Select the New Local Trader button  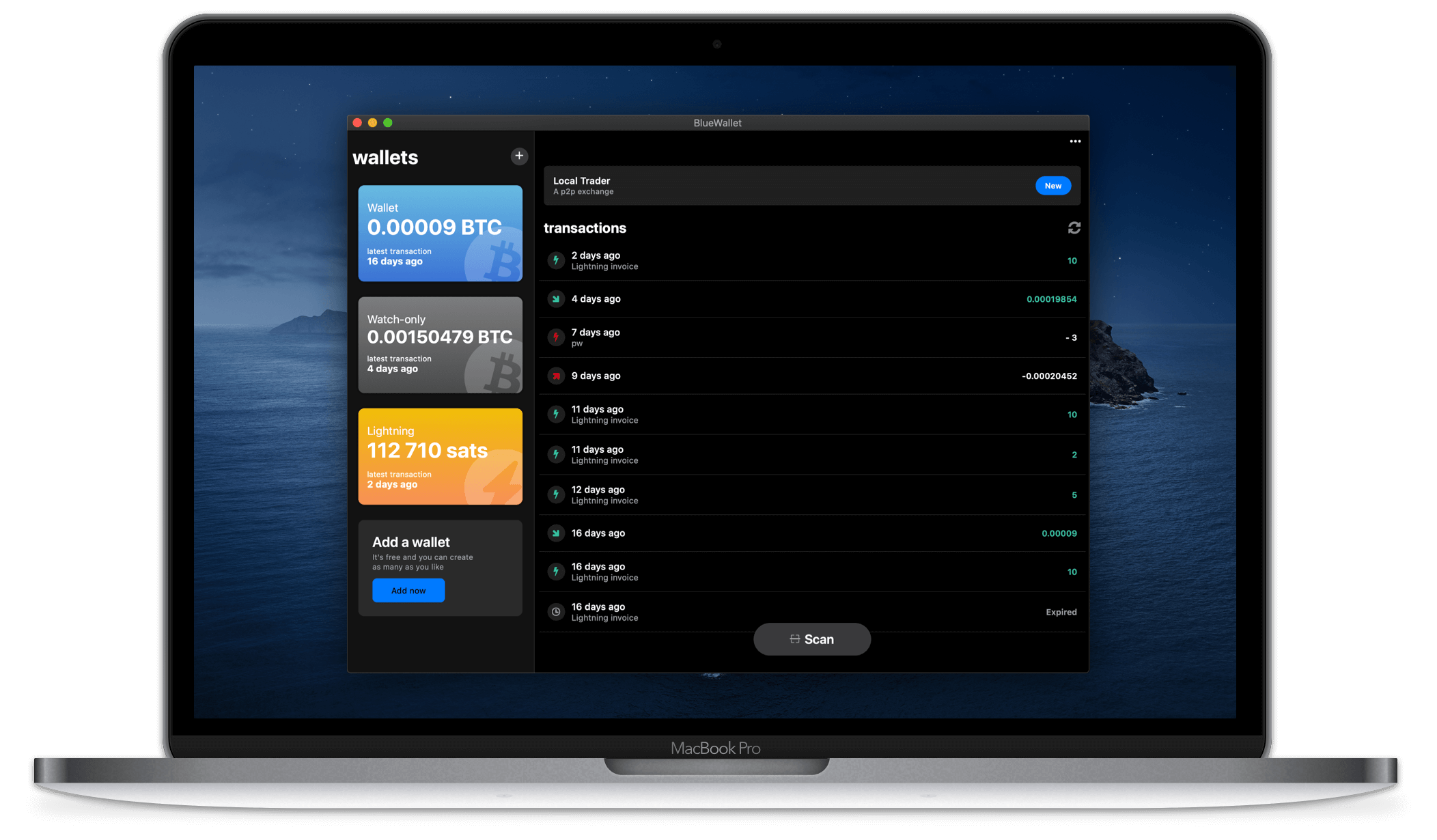[1053, 185]
